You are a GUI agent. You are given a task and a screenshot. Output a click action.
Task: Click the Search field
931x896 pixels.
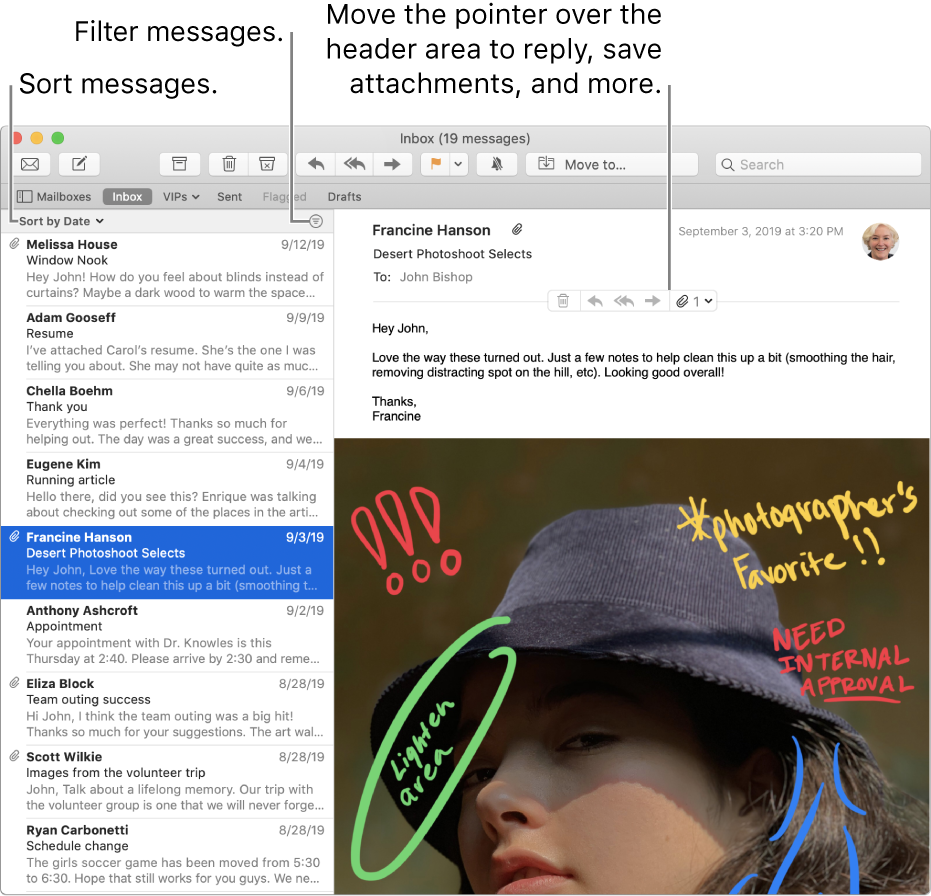click(818, 164)
